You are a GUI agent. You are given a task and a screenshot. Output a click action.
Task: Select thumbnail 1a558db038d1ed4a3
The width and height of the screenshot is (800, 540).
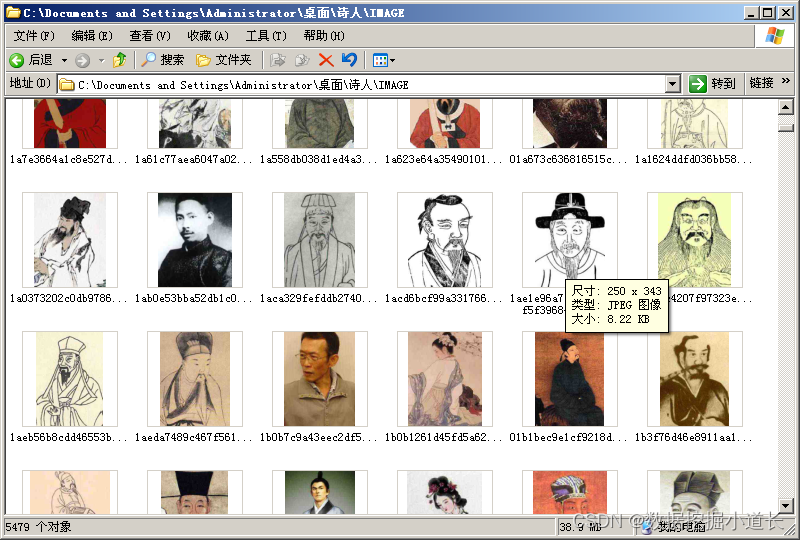point(320,124)
